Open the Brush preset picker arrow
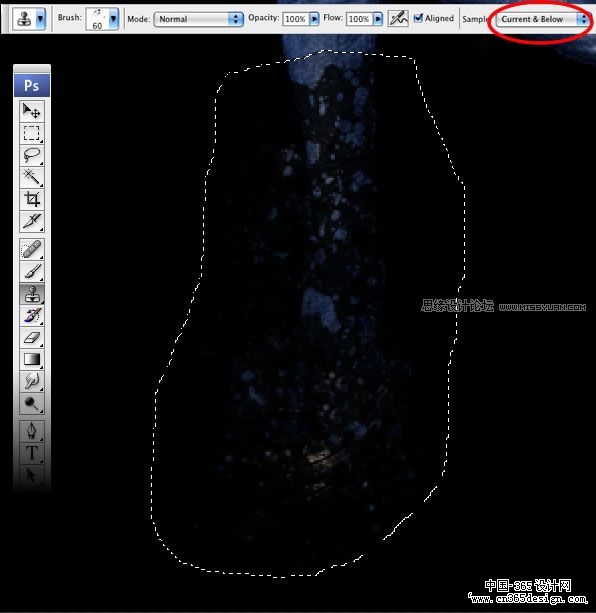Screen dimensions: 596x613 pyautogui.click(x=113, y=18)
